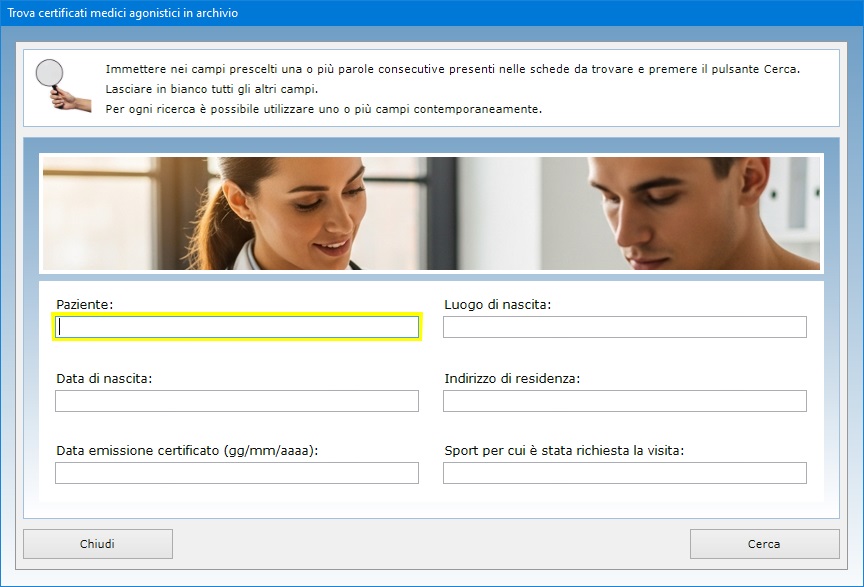
Task: Click the "Luogo di nascita:" label
Action: pyautogui.click(x=497, y=304)
